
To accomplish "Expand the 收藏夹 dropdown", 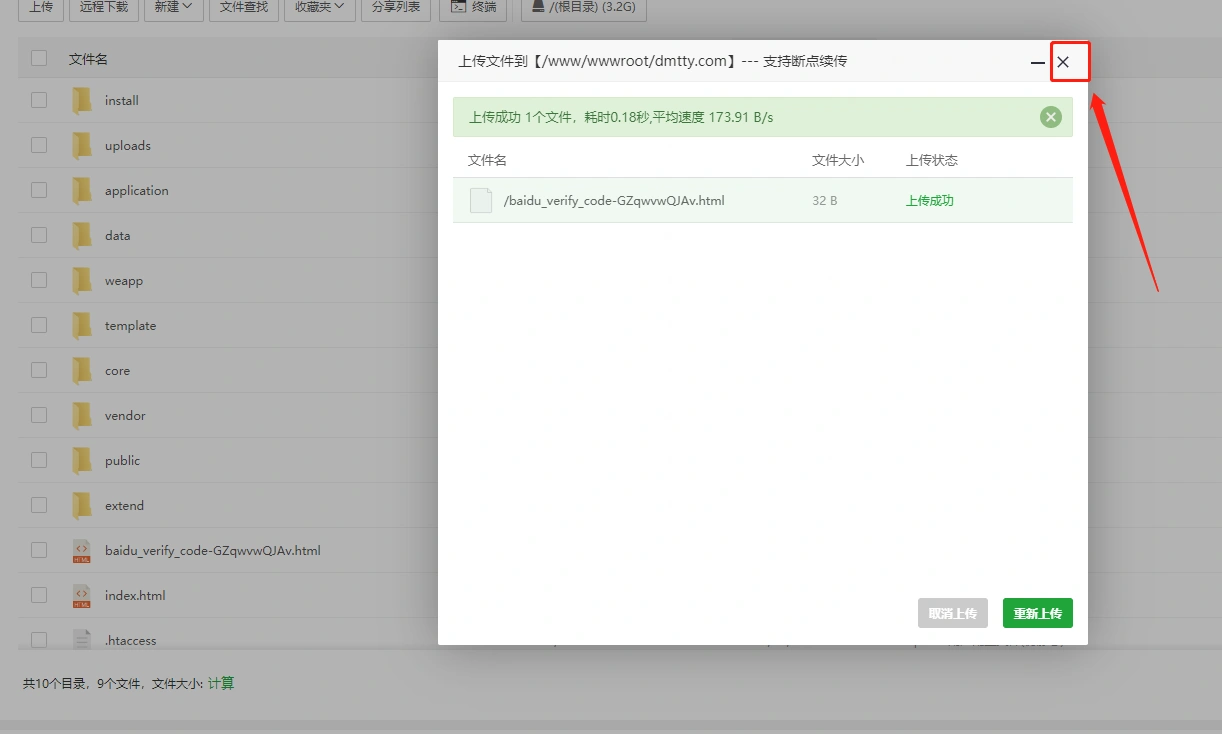I will tap(319, 8).
